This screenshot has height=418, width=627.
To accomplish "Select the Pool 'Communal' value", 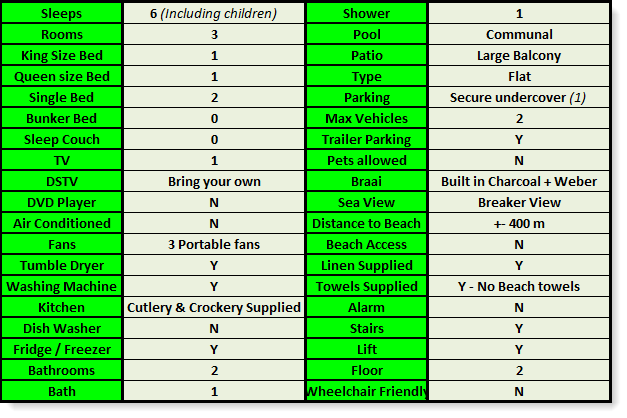I will 519,35.
